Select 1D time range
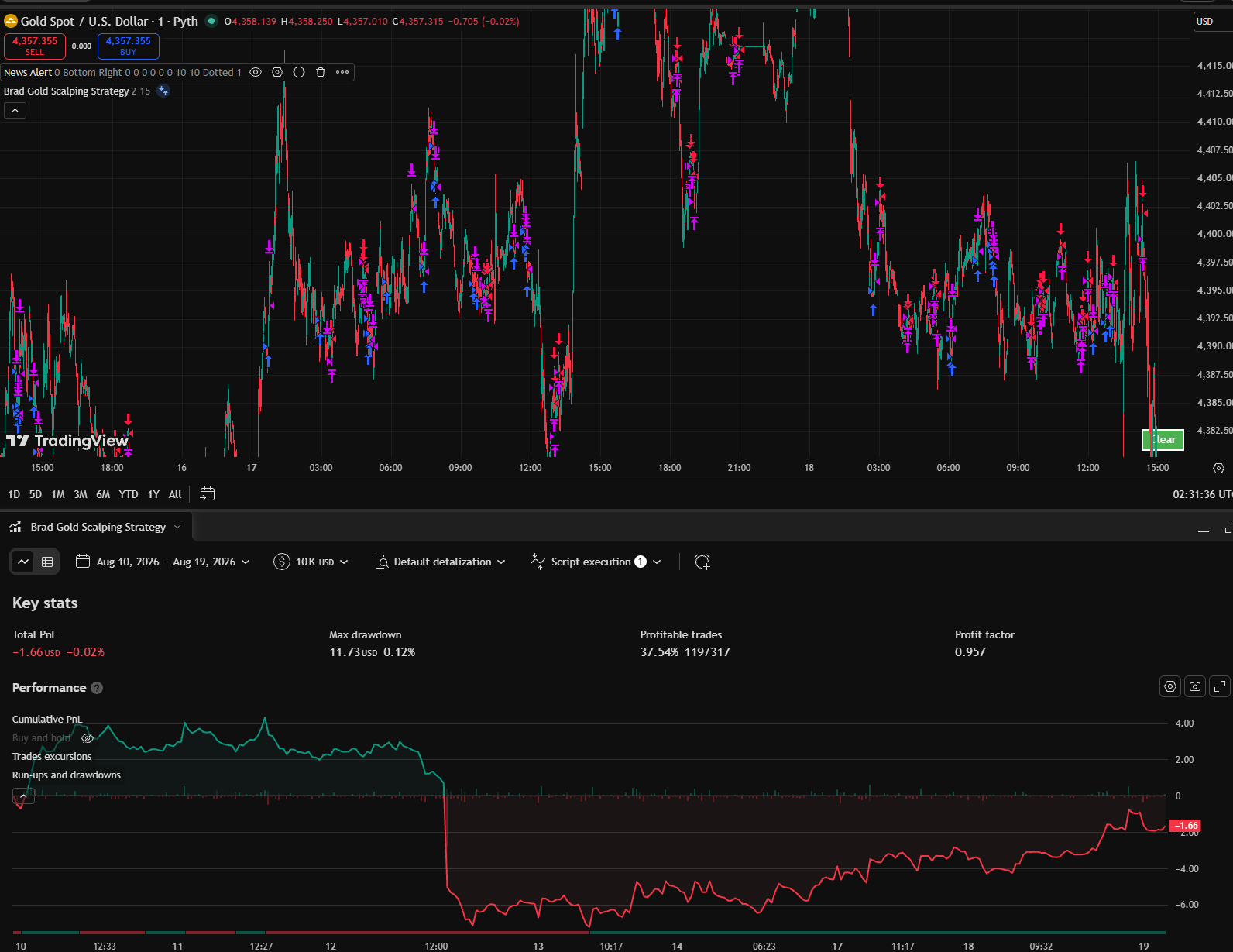Viewport: 1233px width, 952px height. (14, 494)
